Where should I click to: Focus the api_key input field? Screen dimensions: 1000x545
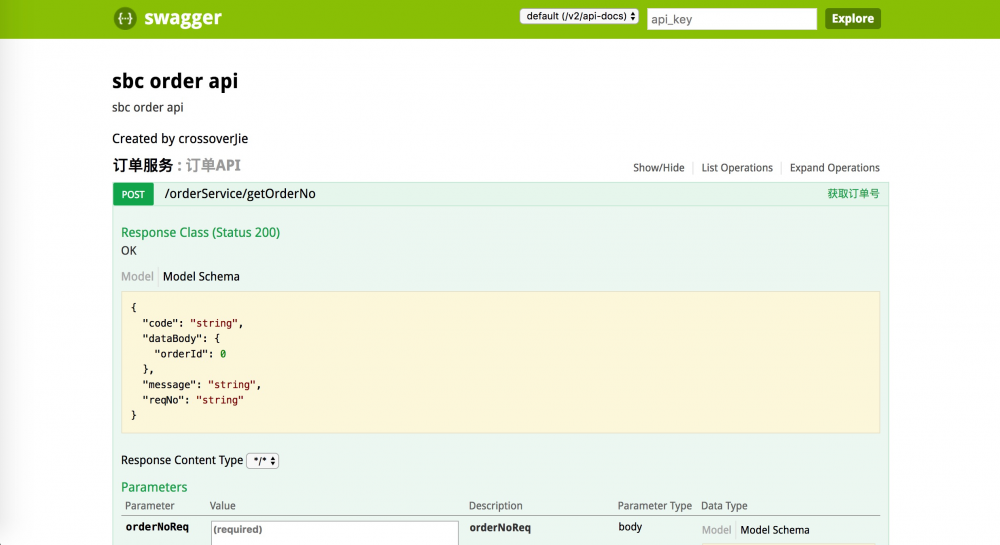click(731, 19)
